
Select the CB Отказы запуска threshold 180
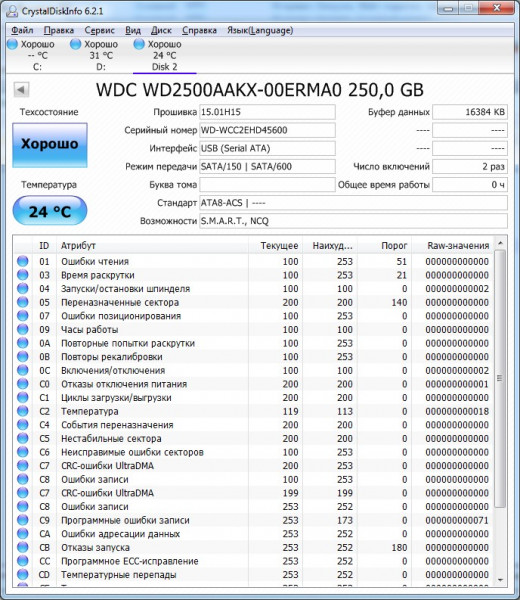click(399, 548)
